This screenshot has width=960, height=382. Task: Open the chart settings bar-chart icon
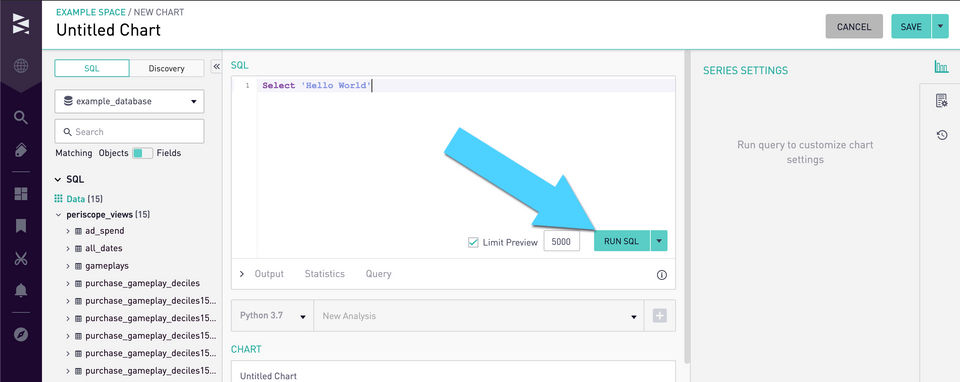coord(941,67)
